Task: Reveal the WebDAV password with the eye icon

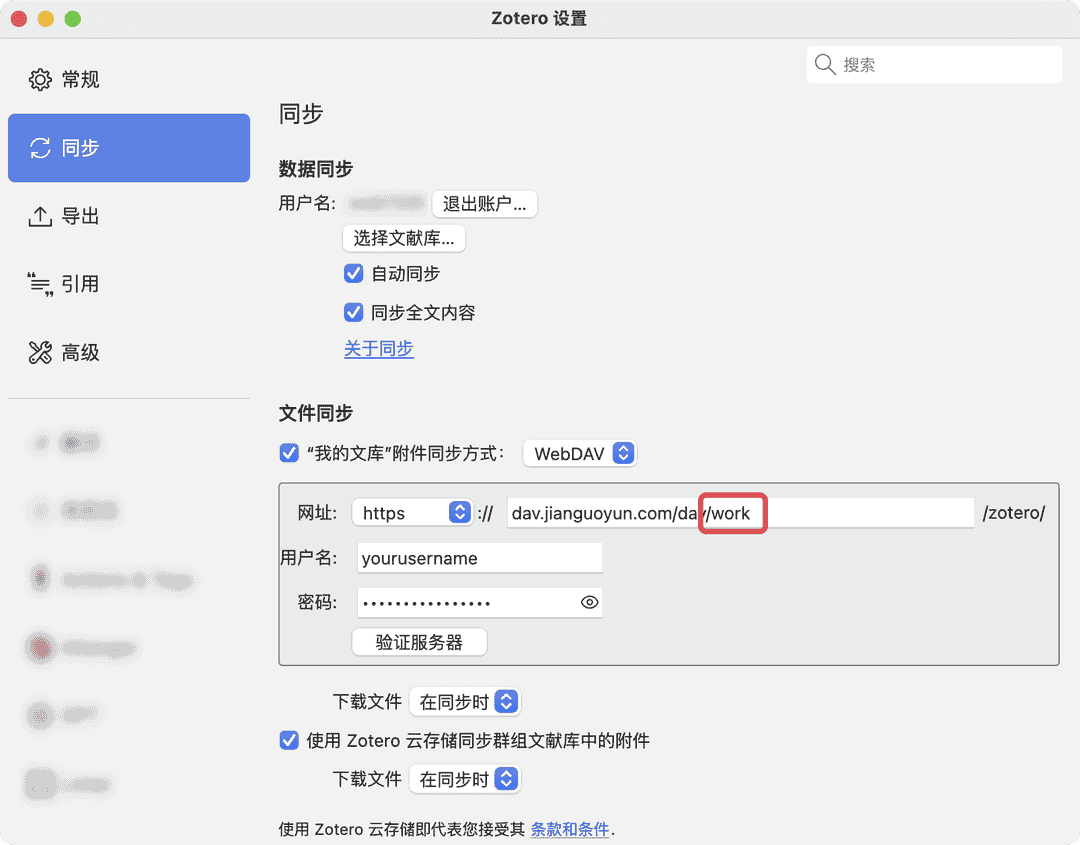Action: 589,602
